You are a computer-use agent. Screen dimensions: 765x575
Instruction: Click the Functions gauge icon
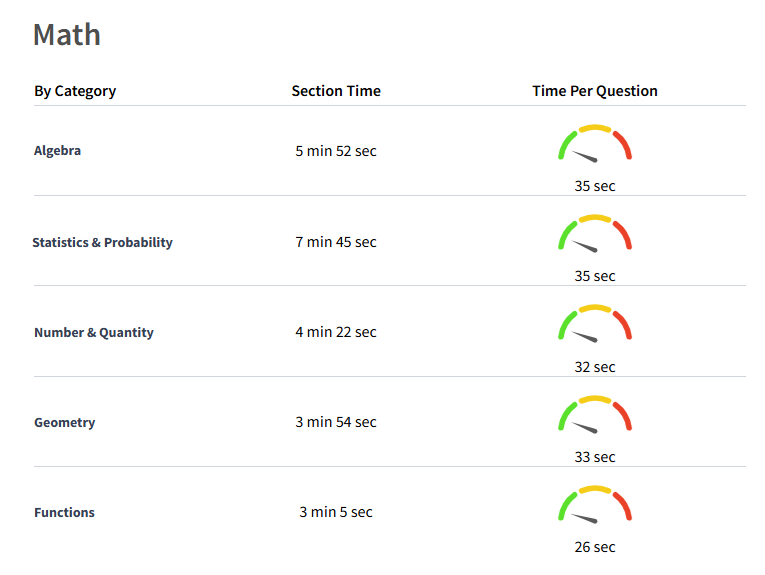coord(595,505)
